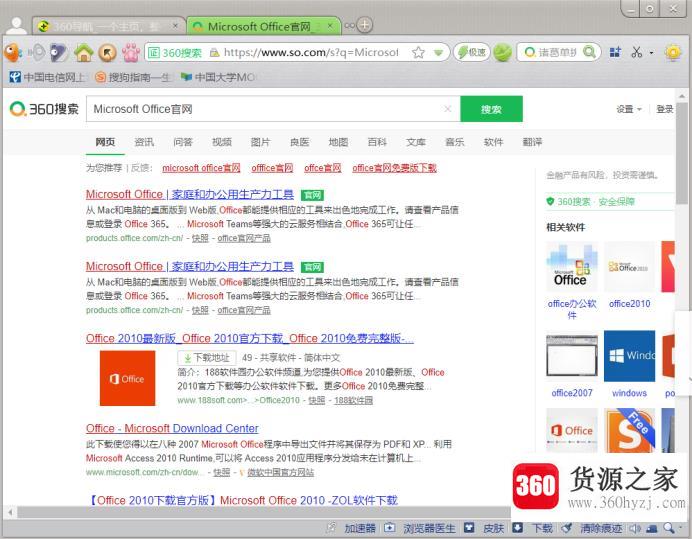Image resolution: width=692 pixels, height=539 pixels.
Task: Open the orange fish mascot icon in the toolbar
Action: pyautogui.click(x=12, y=53)
